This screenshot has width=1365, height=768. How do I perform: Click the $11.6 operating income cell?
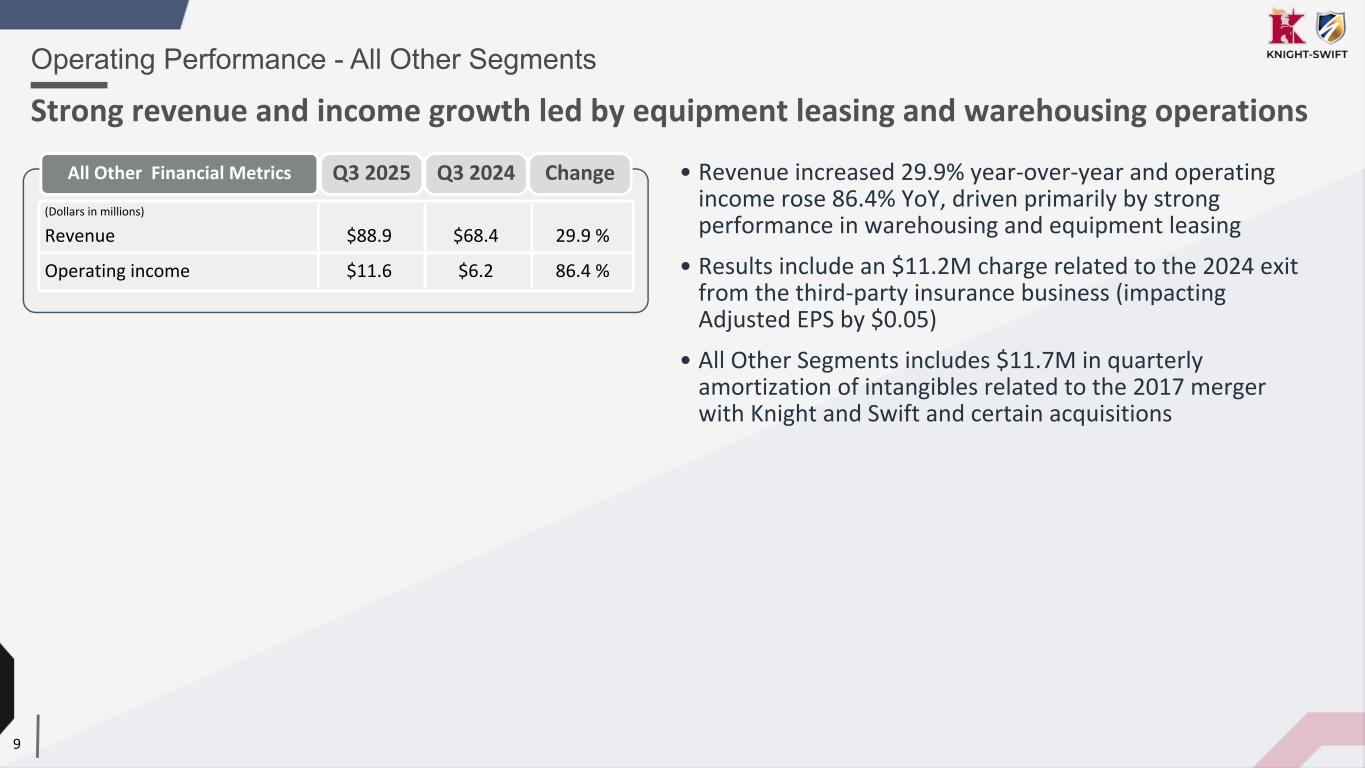tap(369, 271)
